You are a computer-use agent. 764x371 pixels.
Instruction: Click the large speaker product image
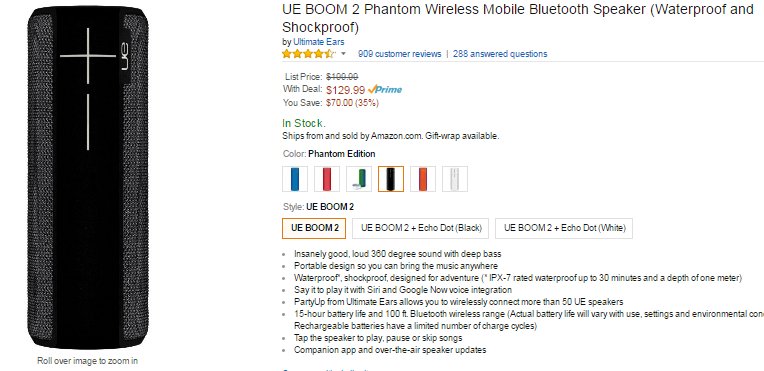pyautogui.click(x=88, y=177)
